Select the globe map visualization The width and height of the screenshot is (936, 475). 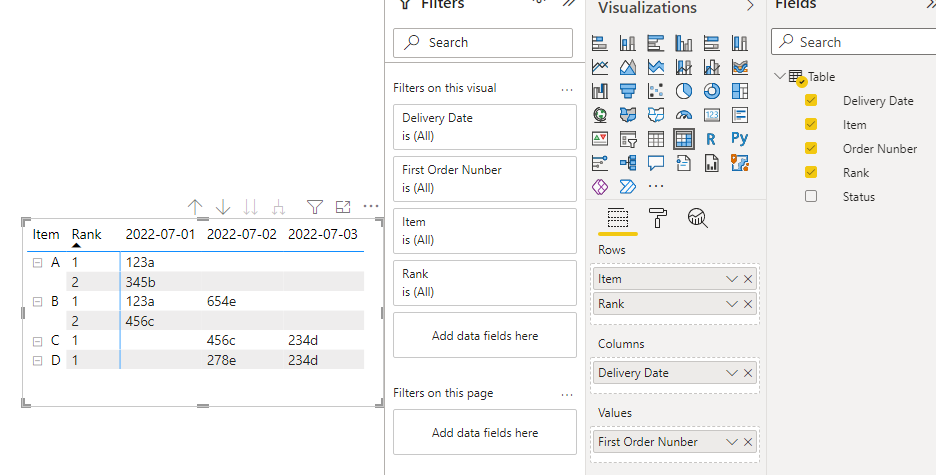click(599, 115)
